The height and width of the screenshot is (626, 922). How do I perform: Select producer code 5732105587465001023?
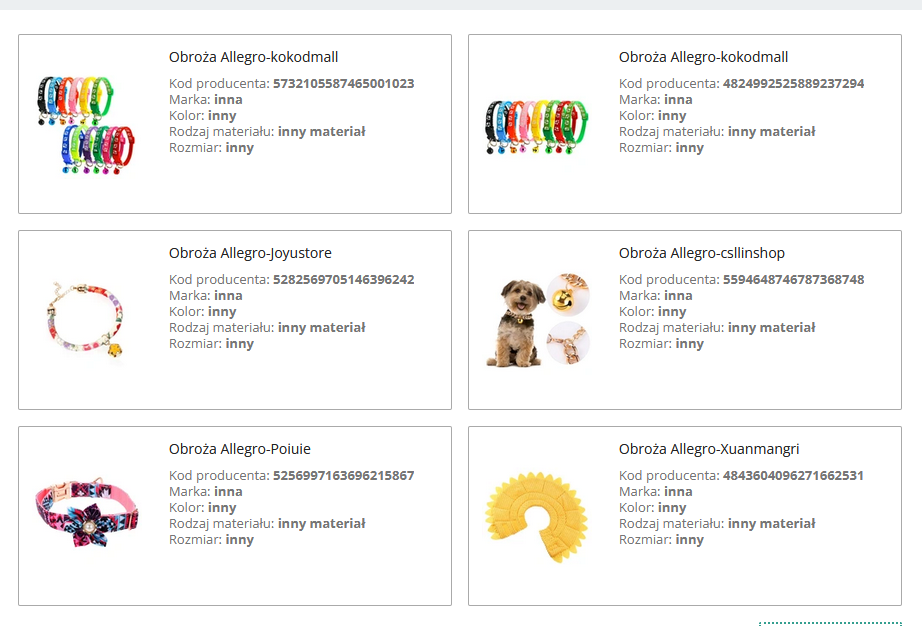pyautogui.click(x=343, y=83)
